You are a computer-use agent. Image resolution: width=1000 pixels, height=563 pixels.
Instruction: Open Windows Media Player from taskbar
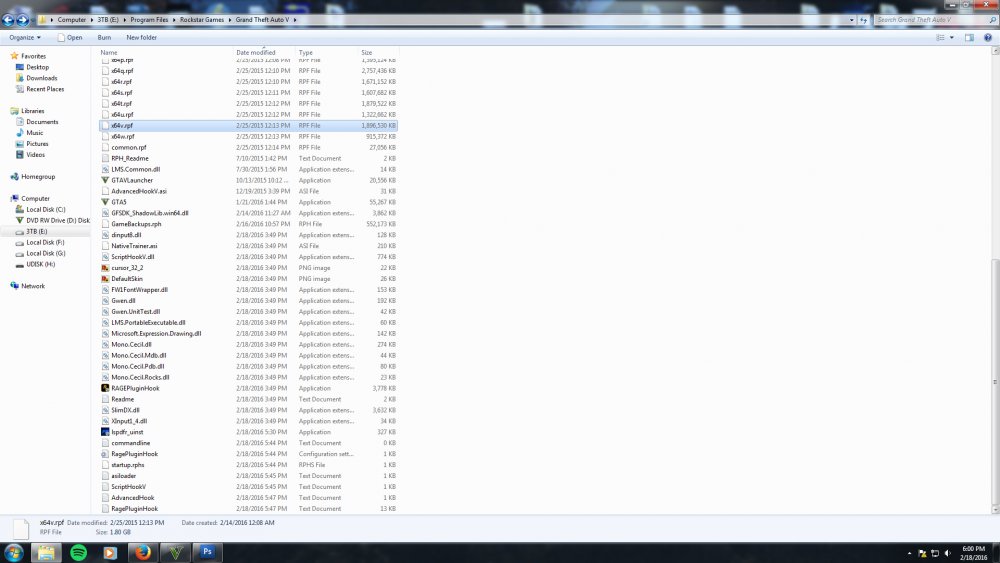(x=110, y=552)
